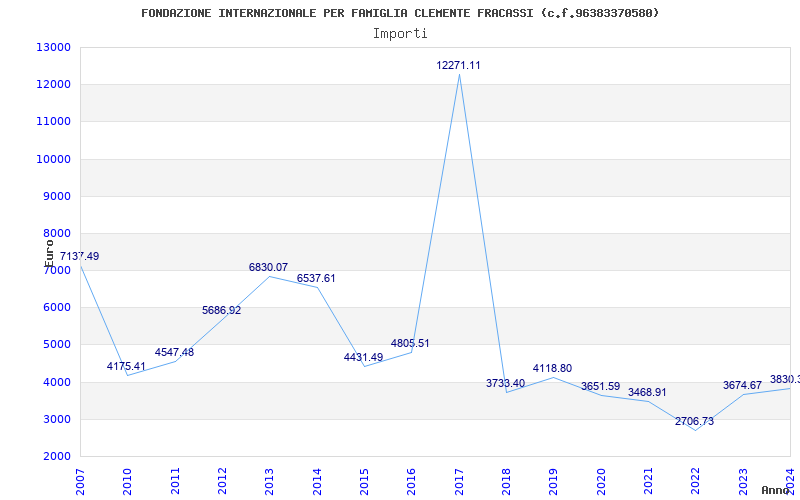Click the 4431.49 data label
This screenshot has height=500, width=800.
click(x=363, y=357)
